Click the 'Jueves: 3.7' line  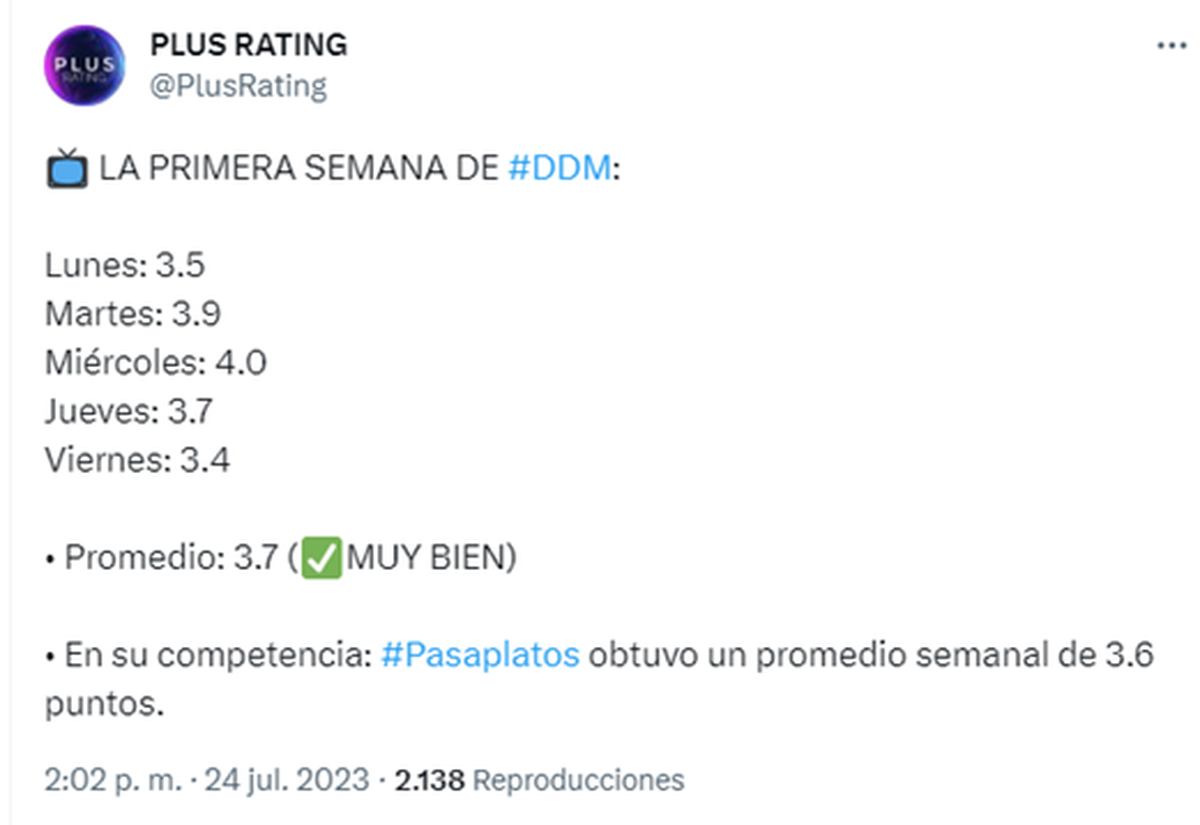[129, 411]
